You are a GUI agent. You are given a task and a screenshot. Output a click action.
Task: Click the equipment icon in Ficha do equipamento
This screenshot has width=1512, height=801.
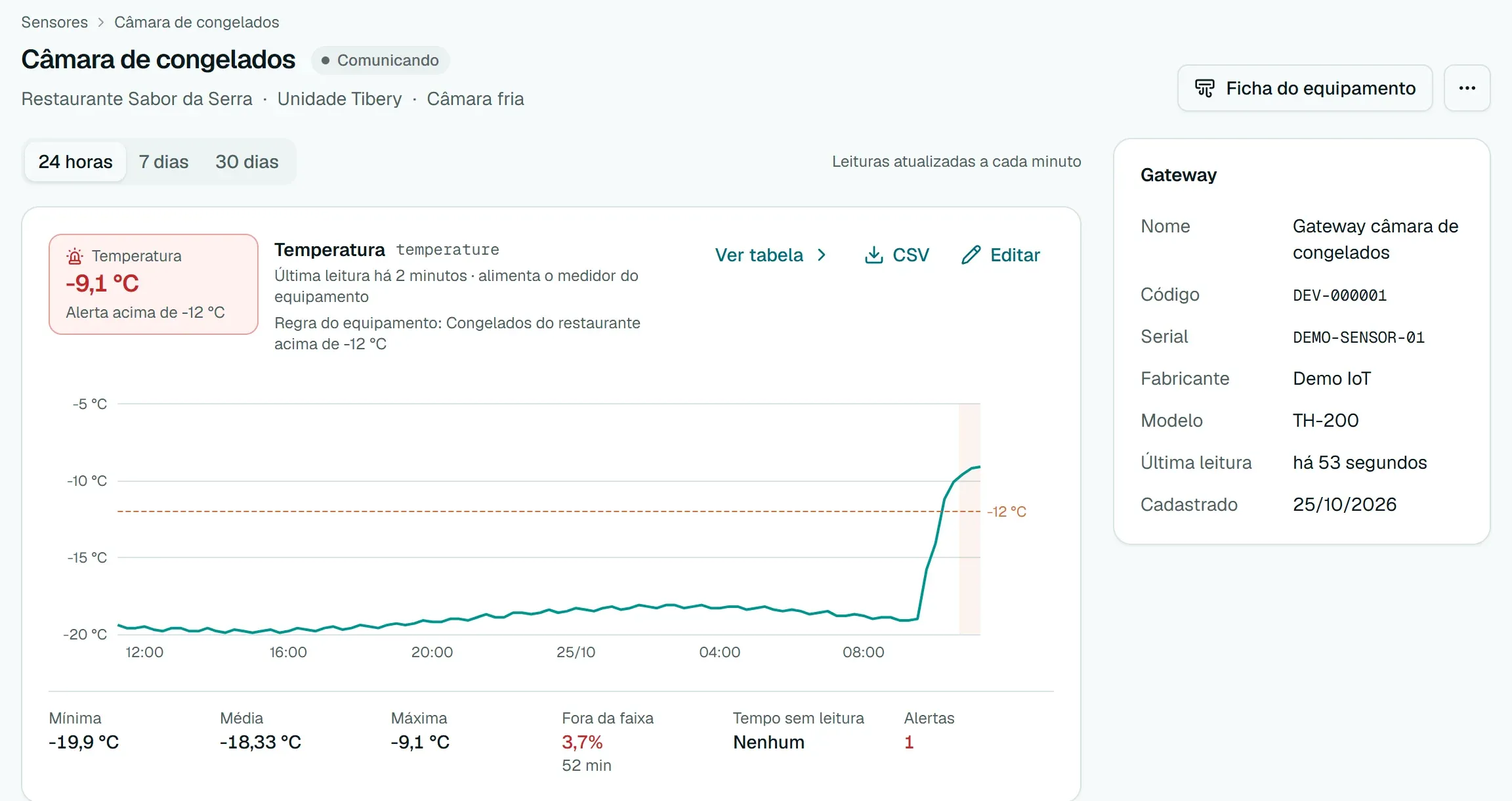click(1204, 88)
